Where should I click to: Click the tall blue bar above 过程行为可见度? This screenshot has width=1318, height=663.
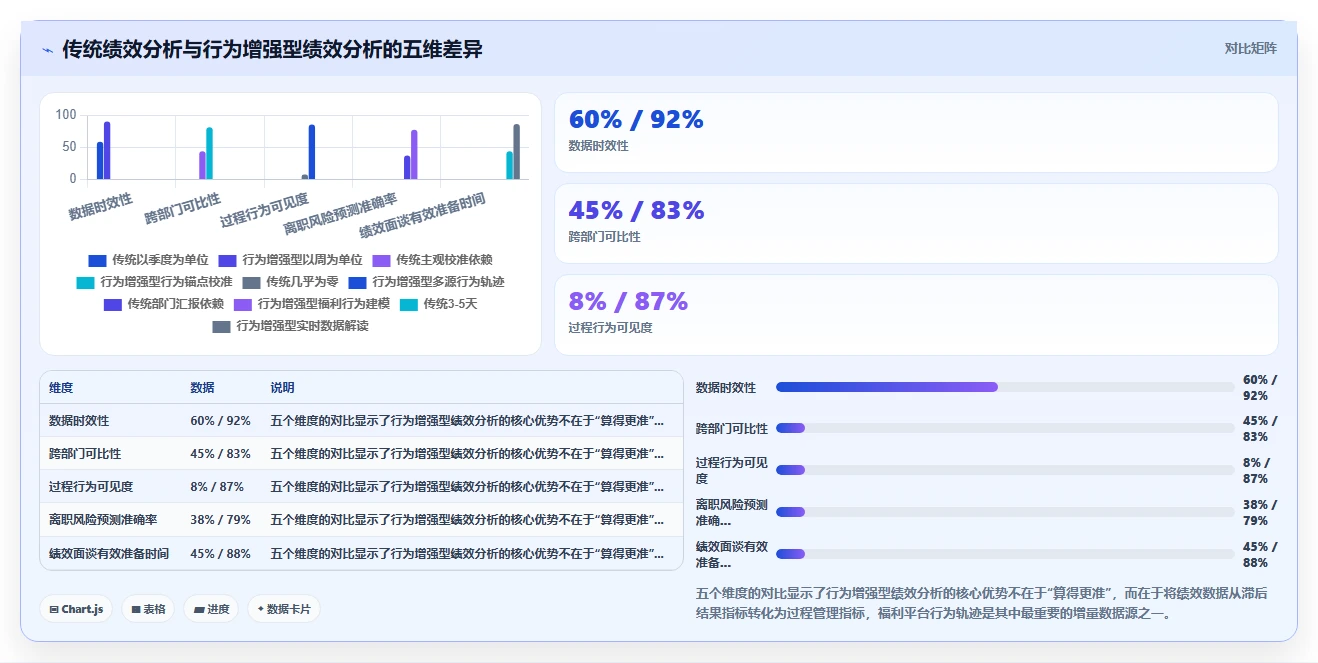coord(312,152)
